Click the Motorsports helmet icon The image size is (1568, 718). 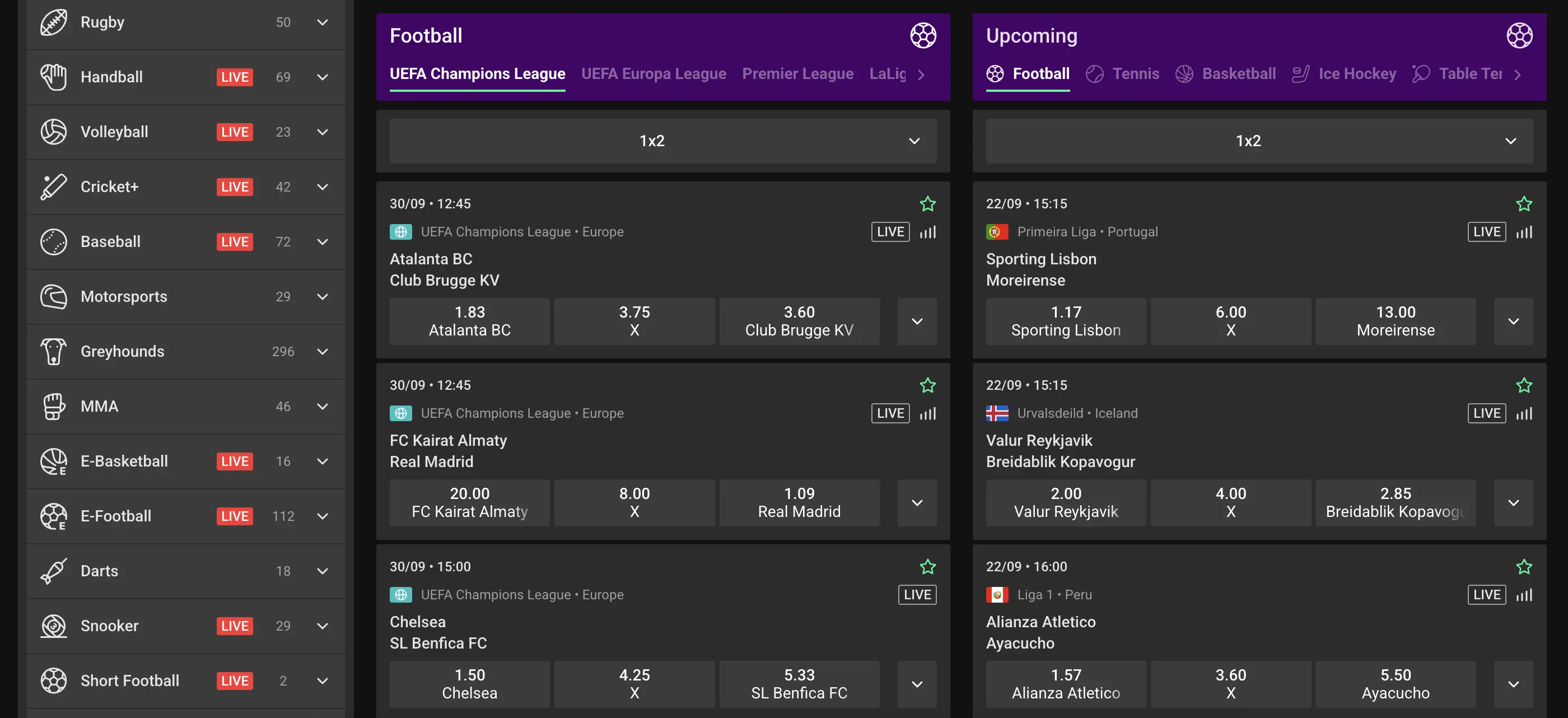point(54,297)
